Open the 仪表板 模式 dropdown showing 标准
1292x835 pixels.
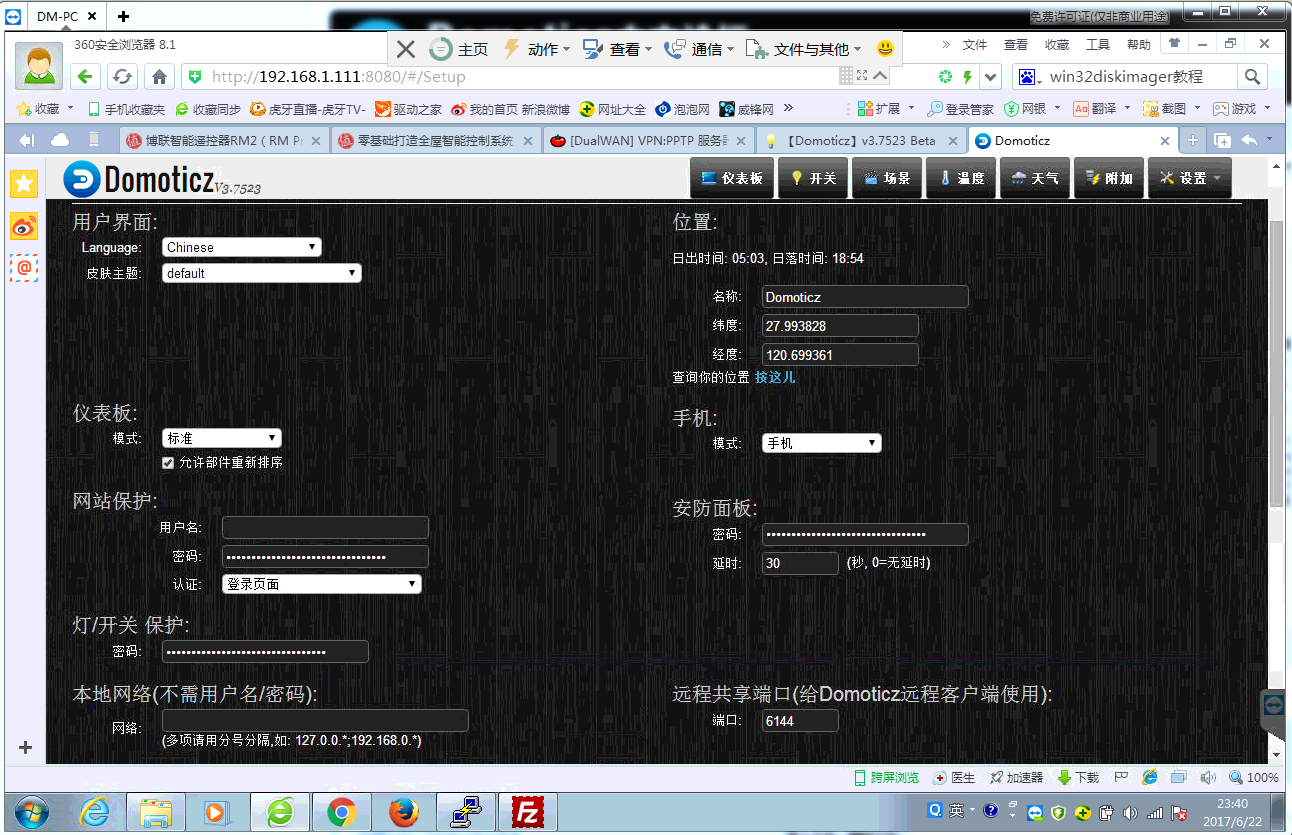click(221, 438)
